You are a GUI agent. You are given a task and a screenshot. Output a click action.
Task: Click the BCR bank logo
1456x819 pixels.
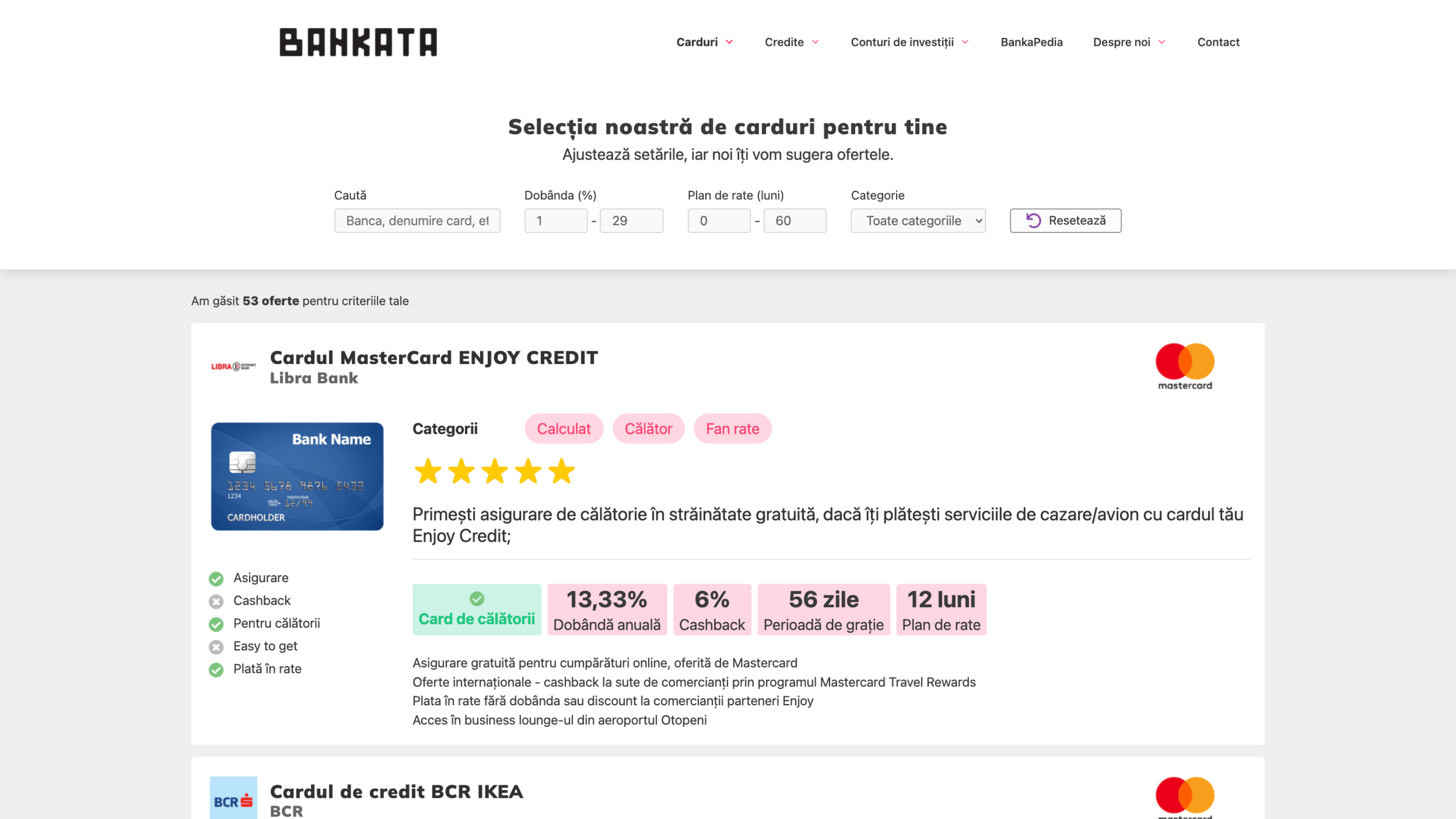(233, 799)
